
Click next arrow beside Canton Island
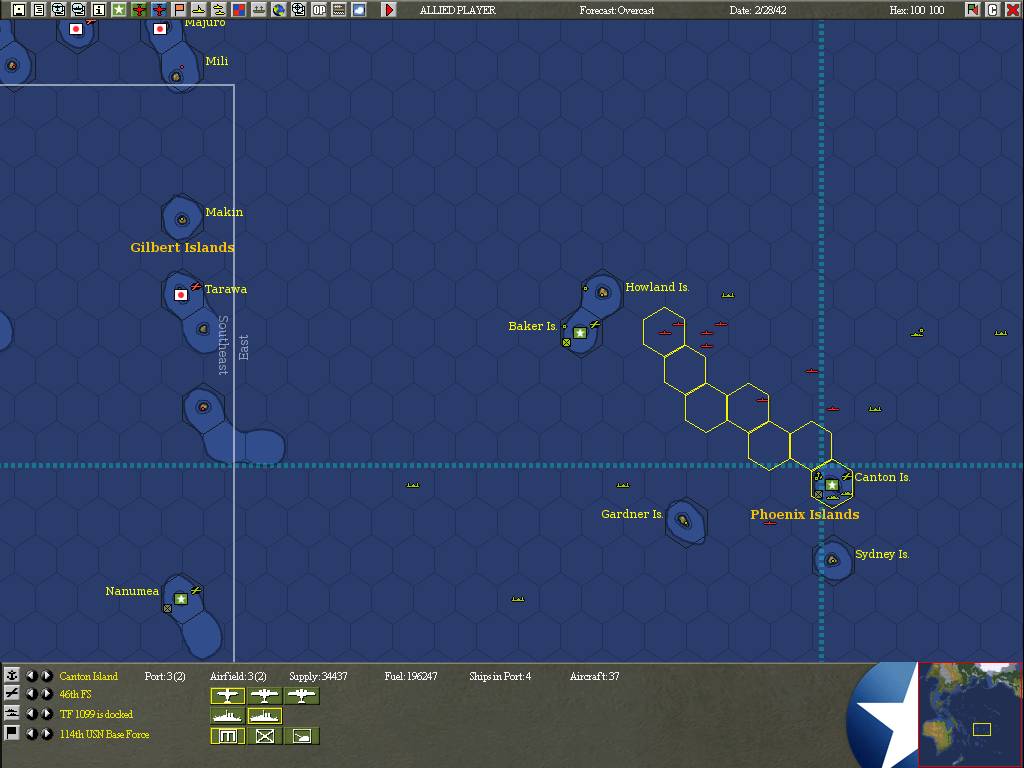[x=46, y=676]
